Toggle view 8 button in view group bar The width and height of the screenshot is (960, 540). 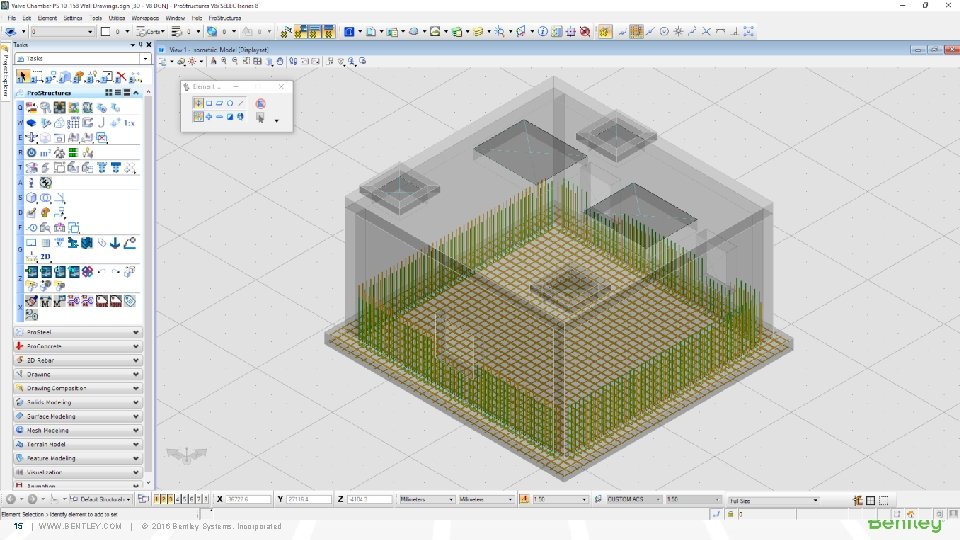[x=206, y=500]
